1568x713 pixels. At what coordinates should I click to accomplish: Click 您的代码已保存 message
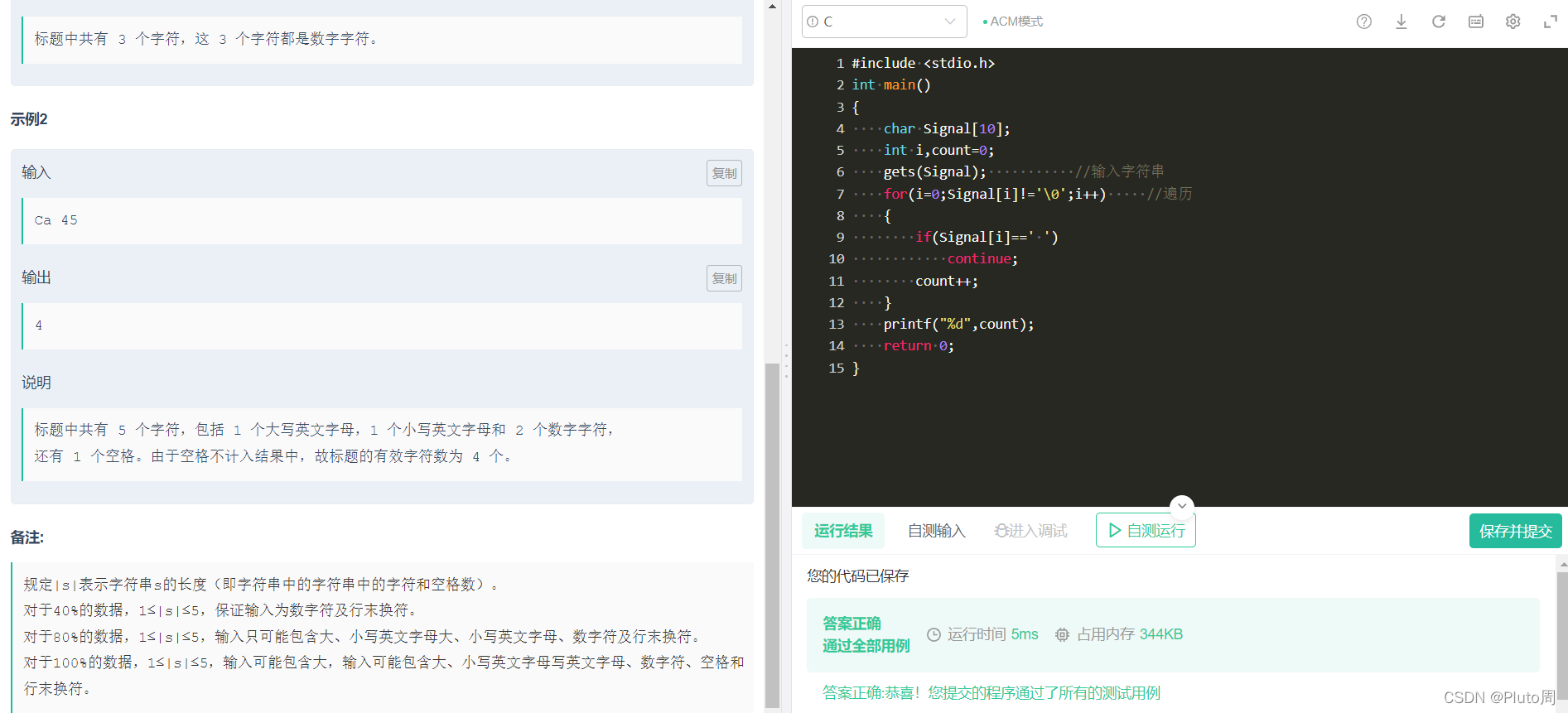857,576
